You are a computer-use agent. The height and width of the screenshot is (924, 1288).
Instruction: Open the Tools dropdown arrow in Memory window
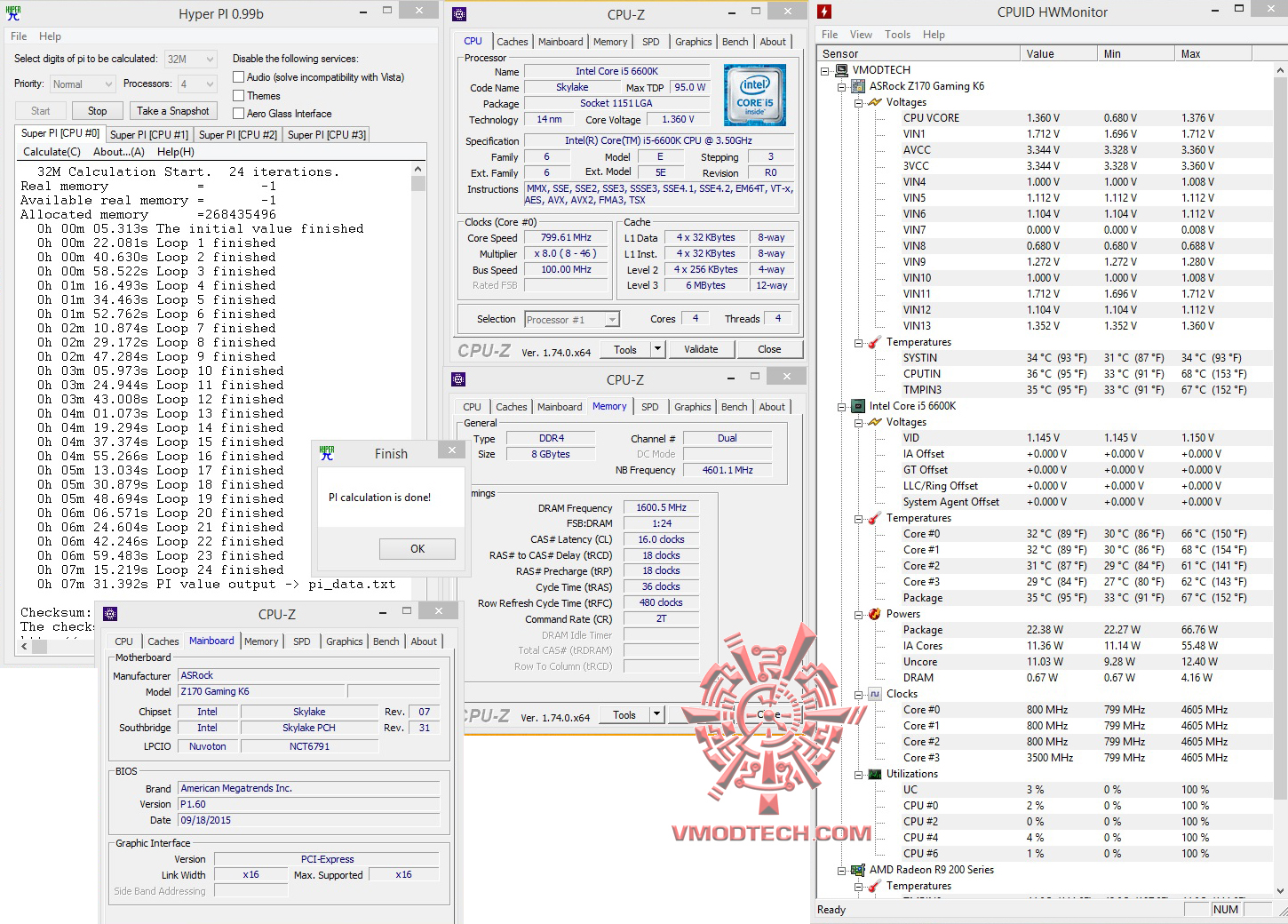(x=657, y=715)
